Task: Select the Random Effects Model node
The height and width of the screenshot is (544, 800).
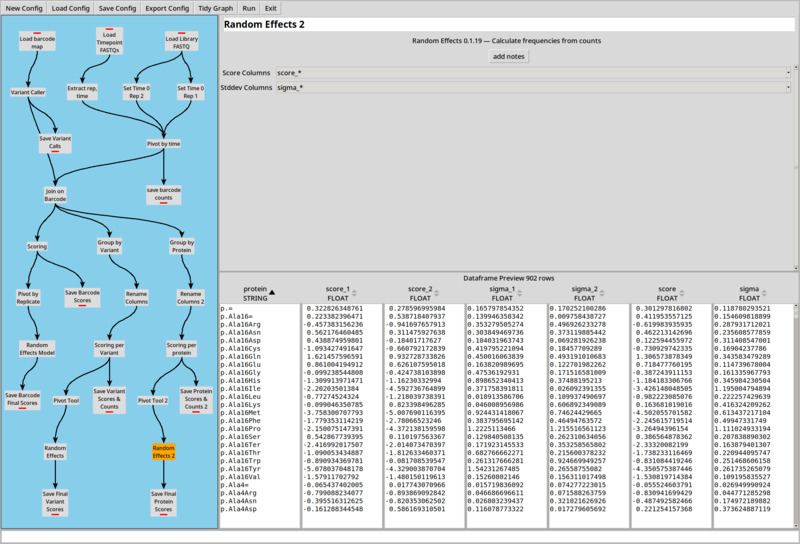Action: (x=37, y=349)
